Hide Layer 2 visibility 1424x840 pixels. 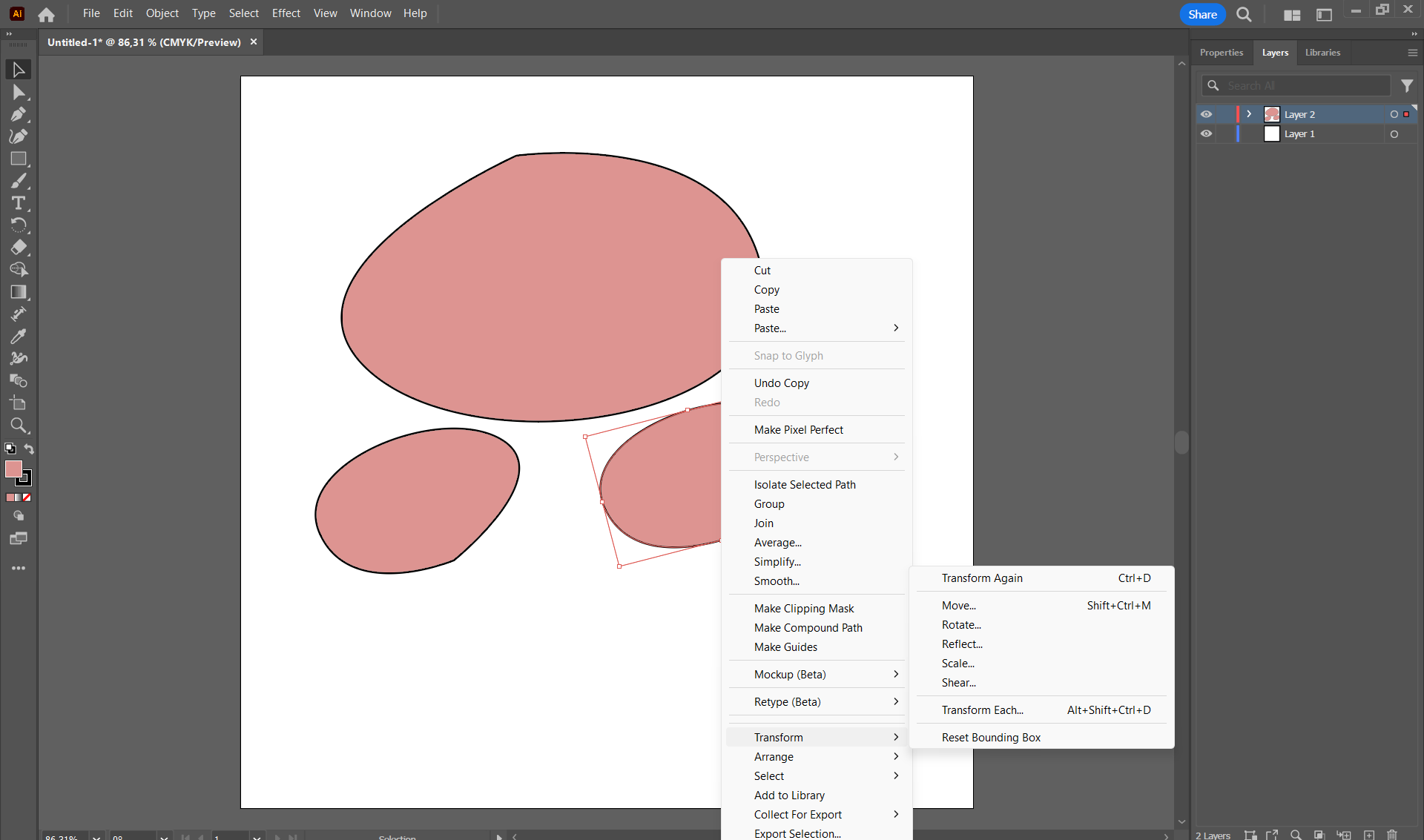1207,114
